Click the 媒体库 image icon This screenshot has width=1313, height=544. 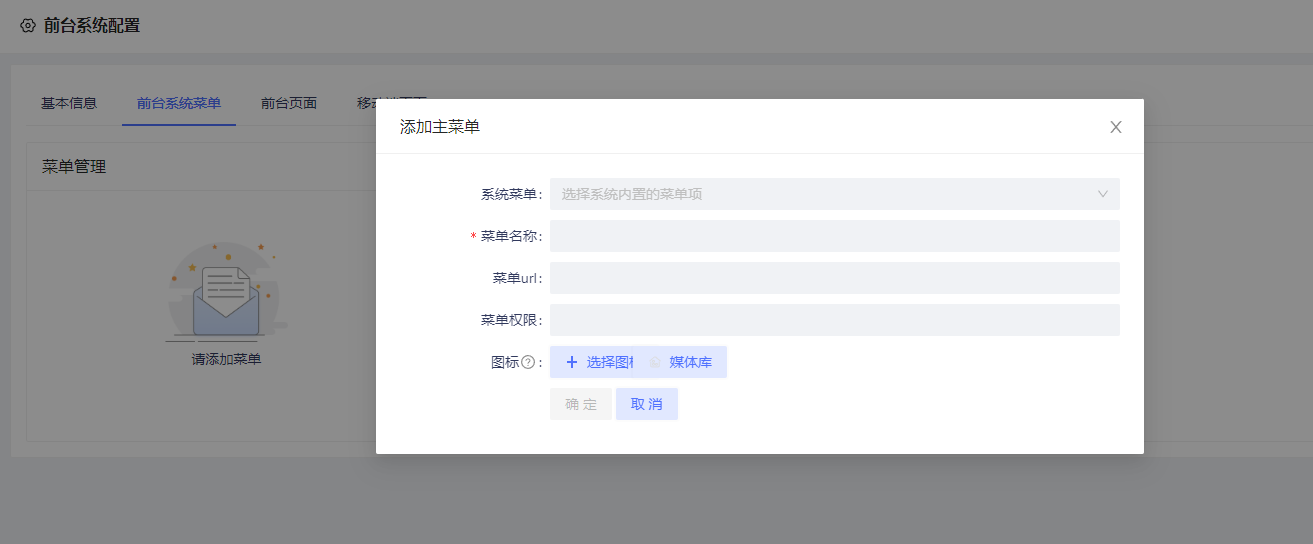tap(655, 362)
